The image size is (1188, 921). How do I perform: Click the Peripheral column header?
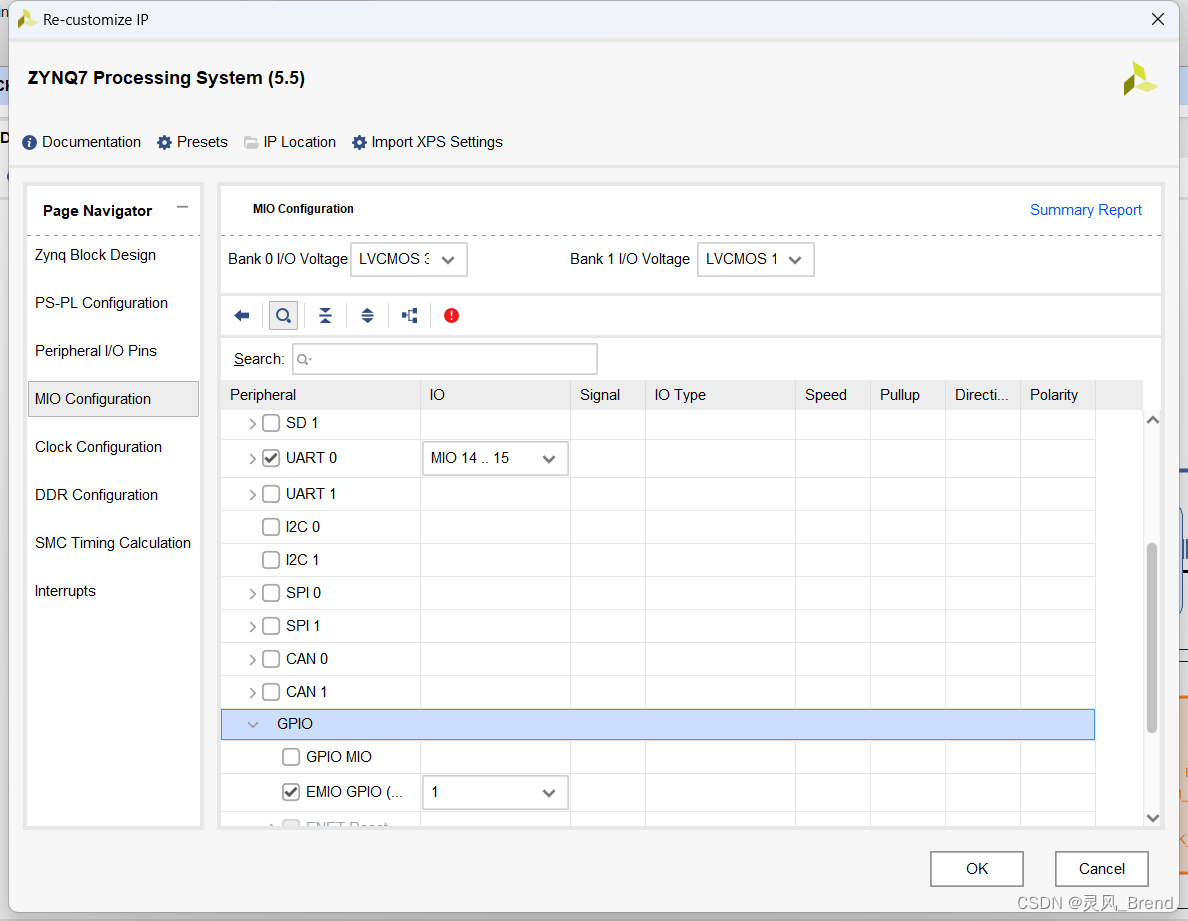320,395
